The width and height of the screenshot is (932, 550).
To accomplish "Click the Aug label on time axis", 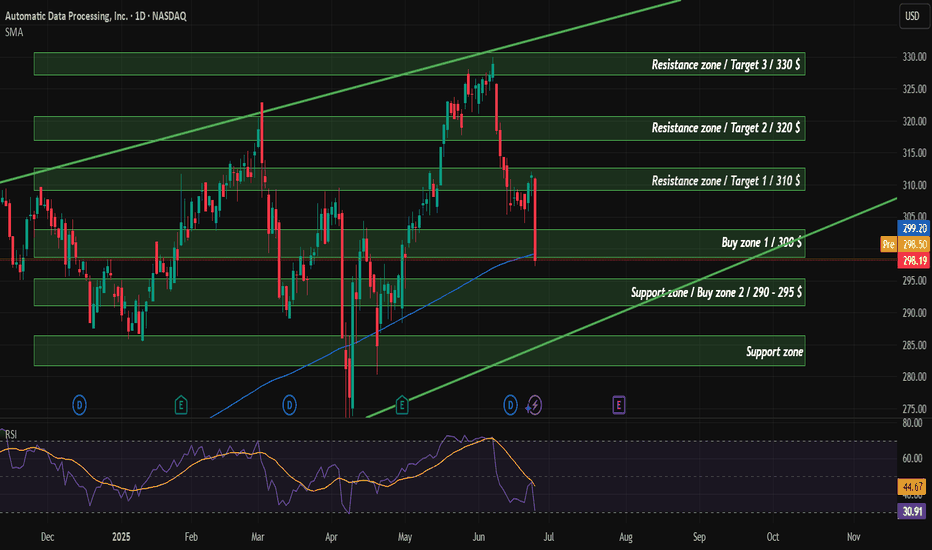I will pos(626,537).
